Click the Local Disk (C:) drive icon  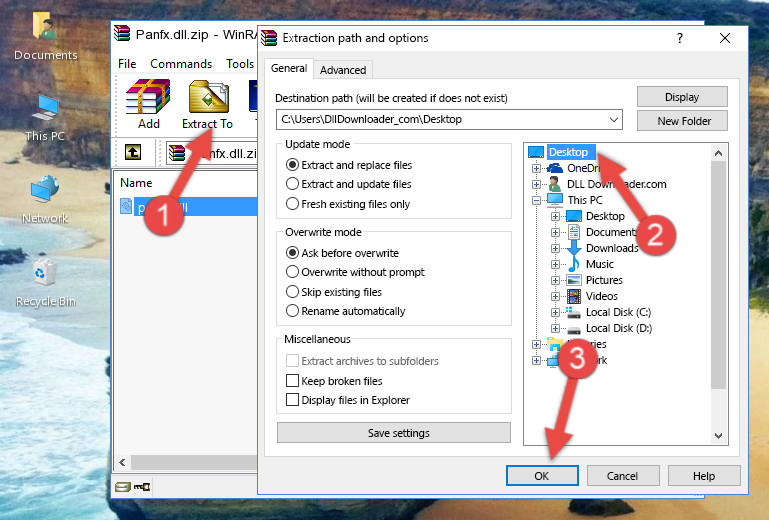point(573,312)
